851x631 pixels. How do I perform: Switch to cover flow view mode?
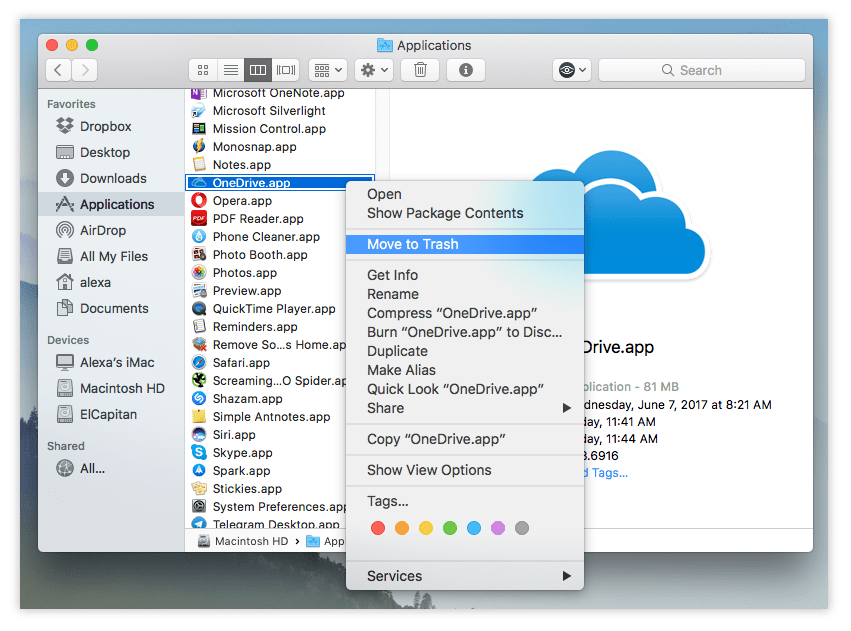(x=285, y=69)
